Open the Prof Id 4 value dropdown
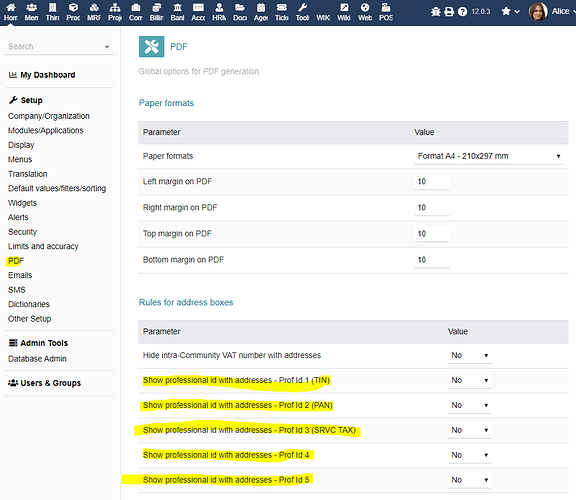 tap(469, 455)
